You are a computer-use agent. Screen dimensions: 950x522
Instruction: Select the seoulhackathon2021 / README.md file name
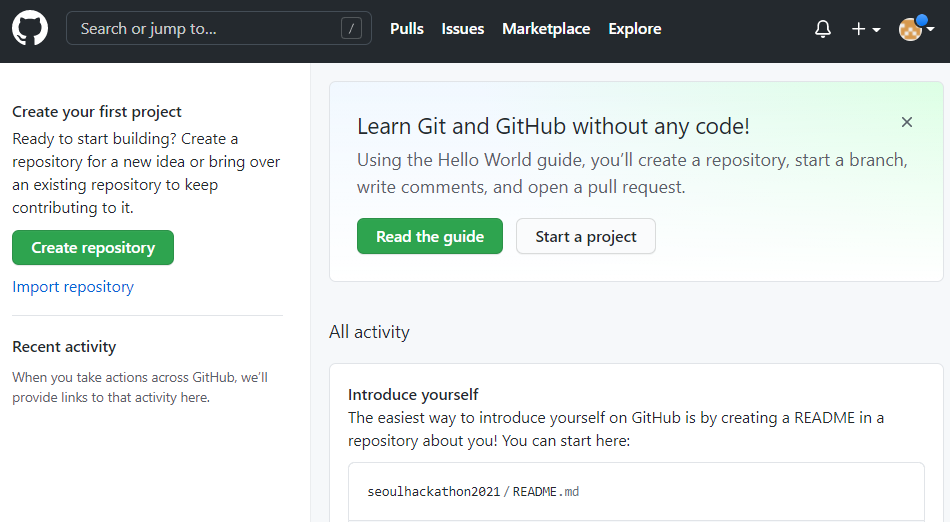click(473, 492)
